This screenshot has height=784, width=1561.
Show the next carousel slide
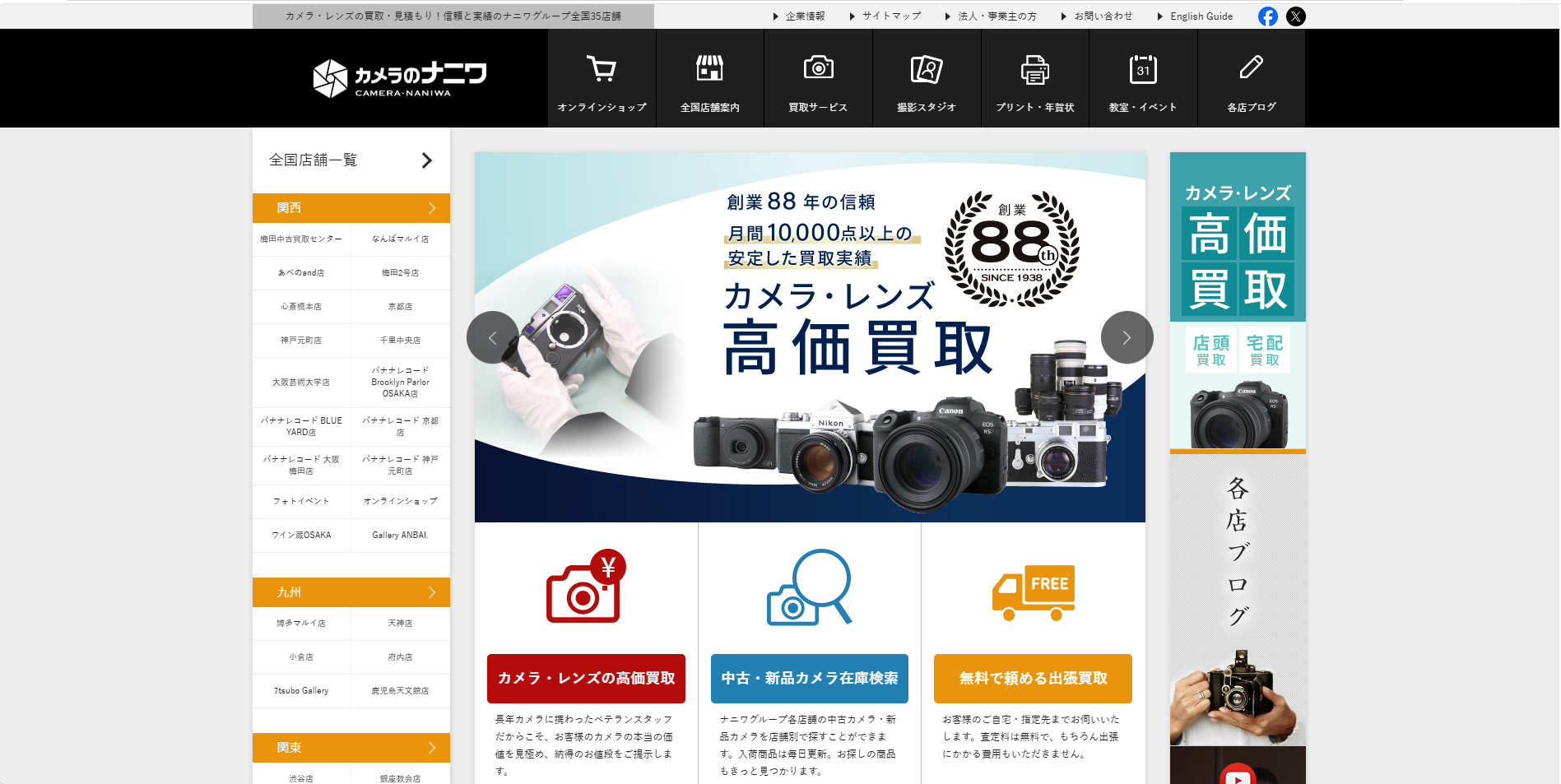tap(1127, 337)
